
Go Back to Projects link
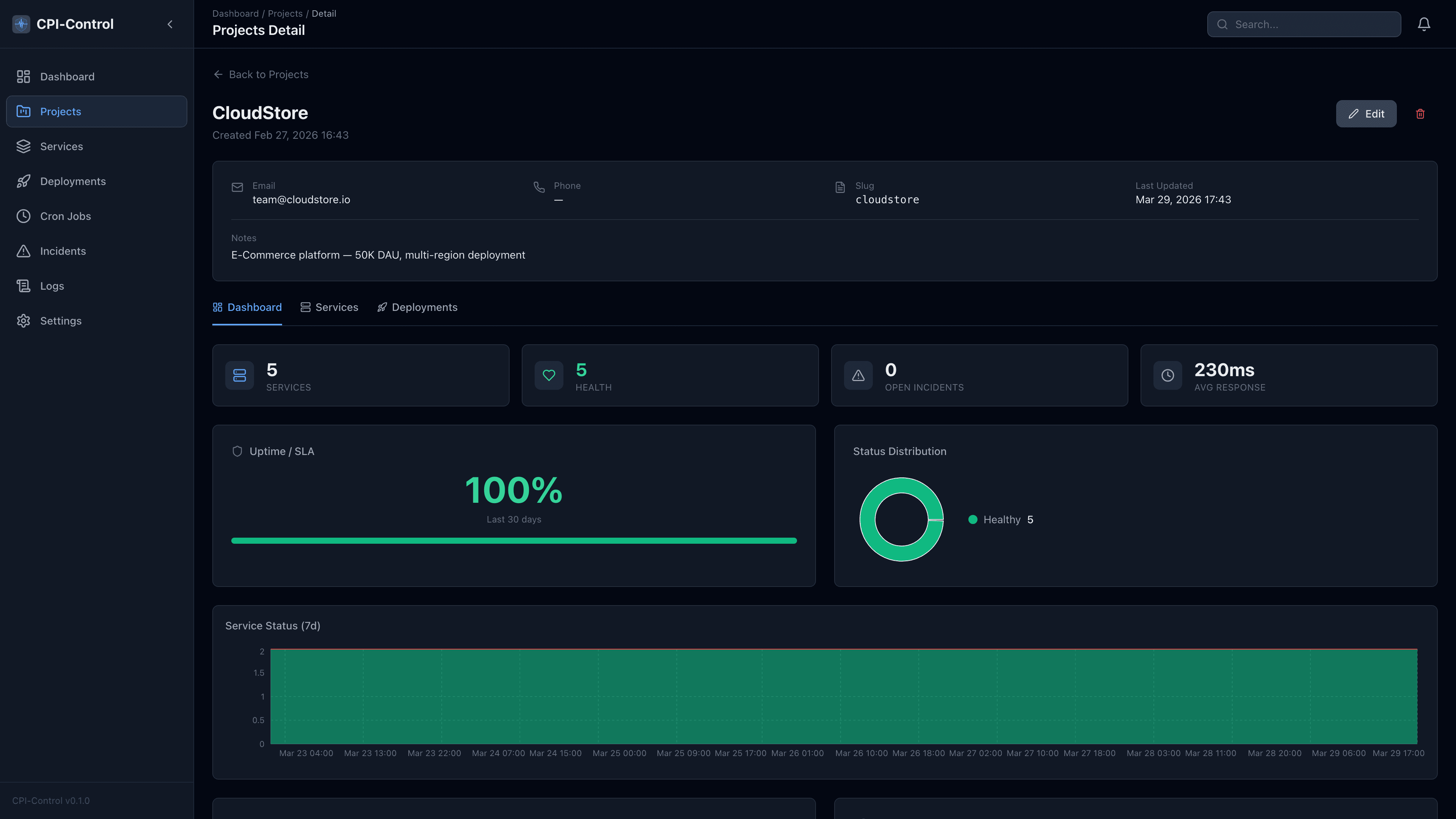[x=260, y=75]
